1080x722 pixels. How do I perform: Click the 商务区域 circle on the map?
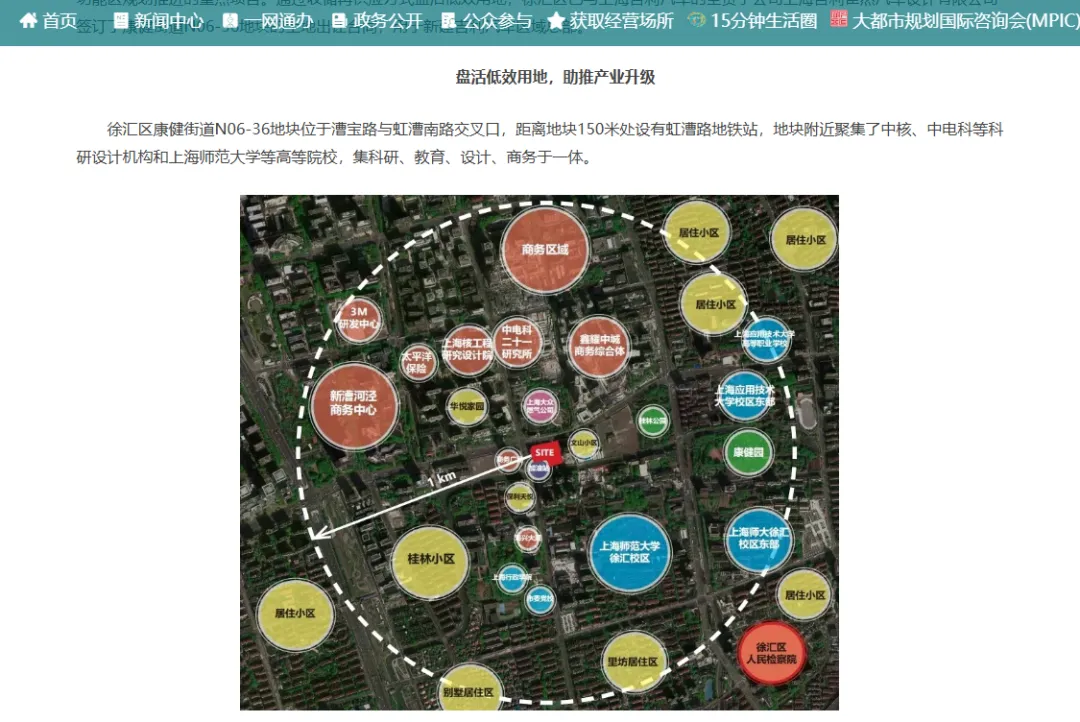545,249
